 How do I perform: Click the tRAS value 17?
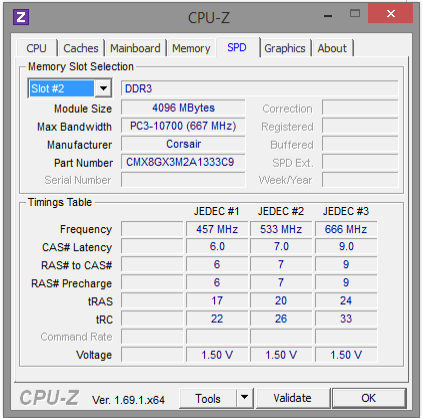point(217,301)
